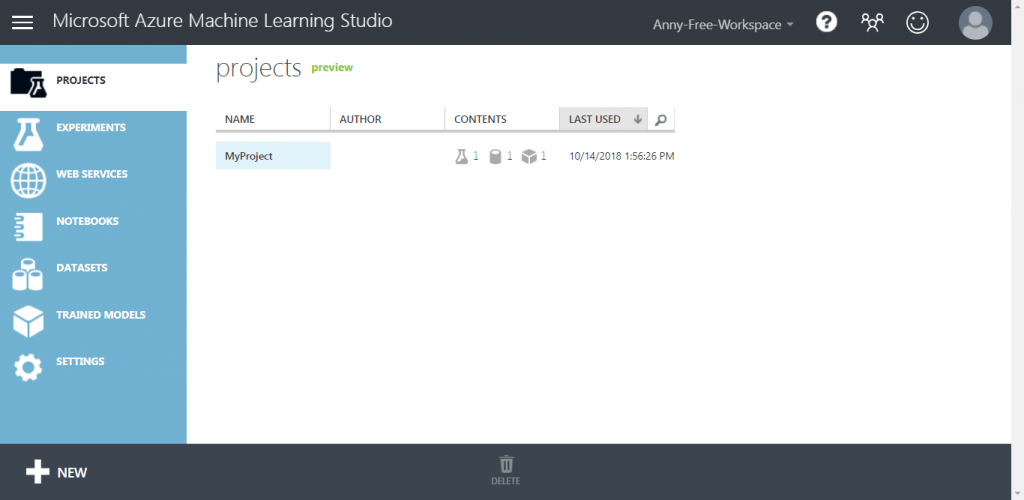Click the green preview label
1024x500 pixels.
point(332,67)
